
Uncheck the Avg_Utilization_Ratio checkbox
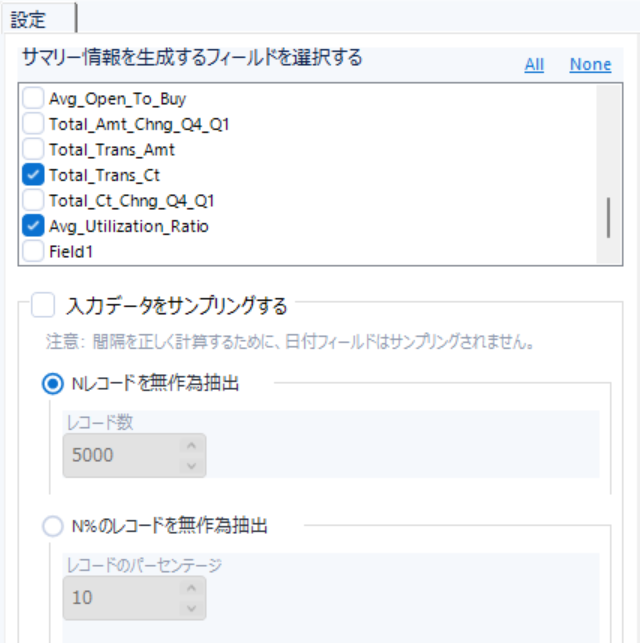[x=33, y=226]
